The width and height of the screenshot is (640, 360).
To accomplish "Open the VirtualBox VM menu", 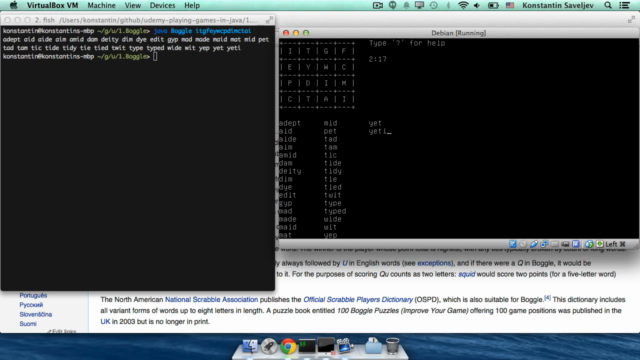I will 52,5.
